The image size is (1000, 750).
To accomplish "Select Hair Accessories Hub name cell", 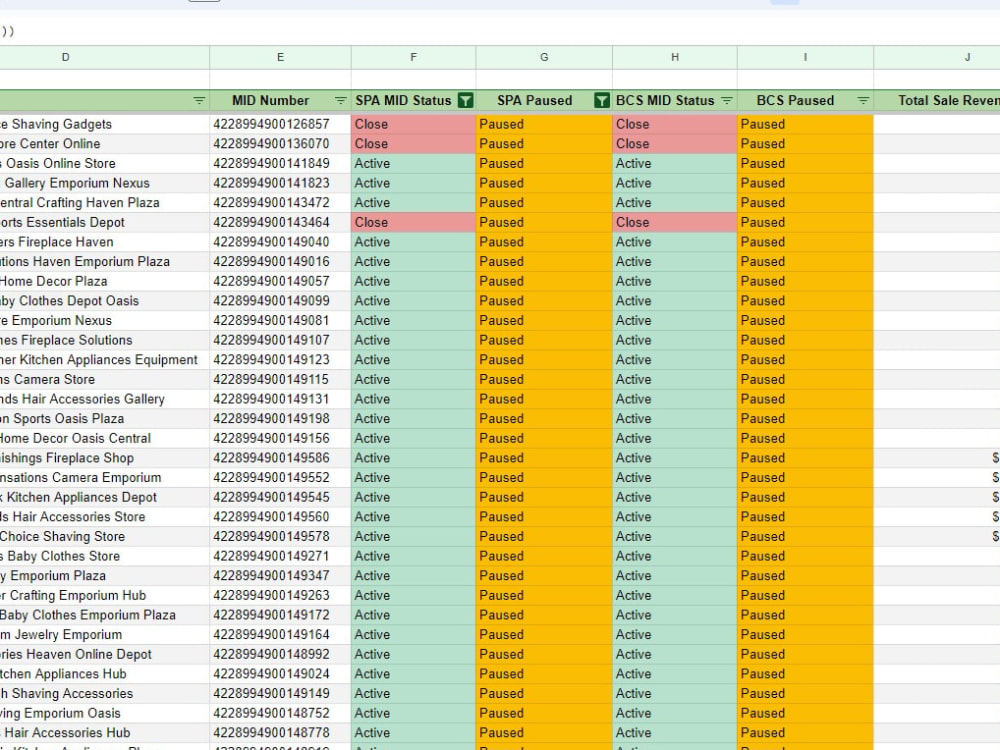I will [105, 733].
